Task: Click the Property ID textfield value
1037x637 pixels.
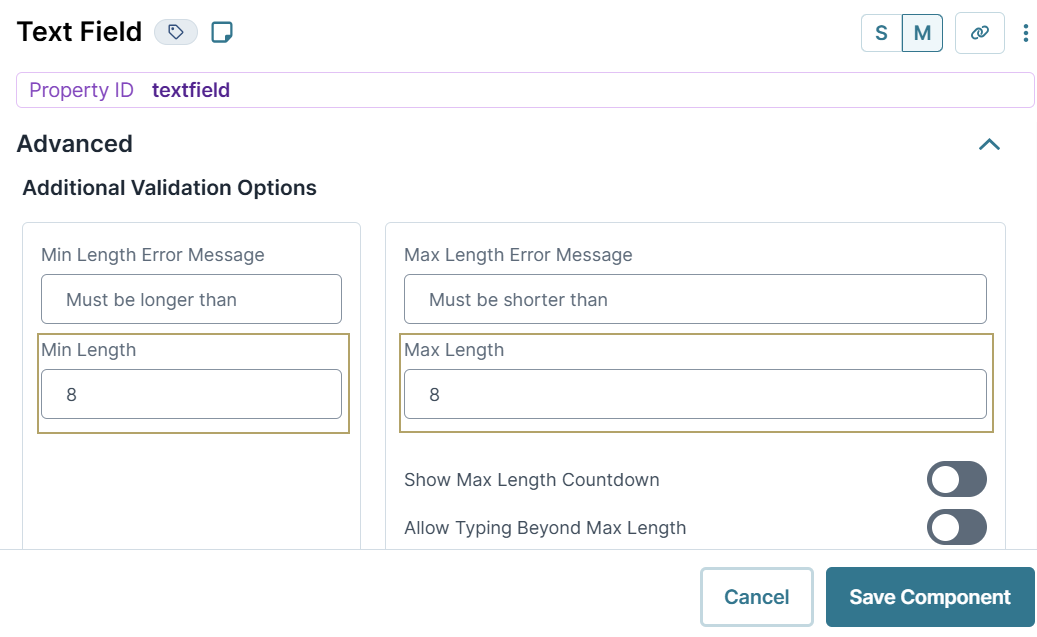Action: [x=191, y=90]
